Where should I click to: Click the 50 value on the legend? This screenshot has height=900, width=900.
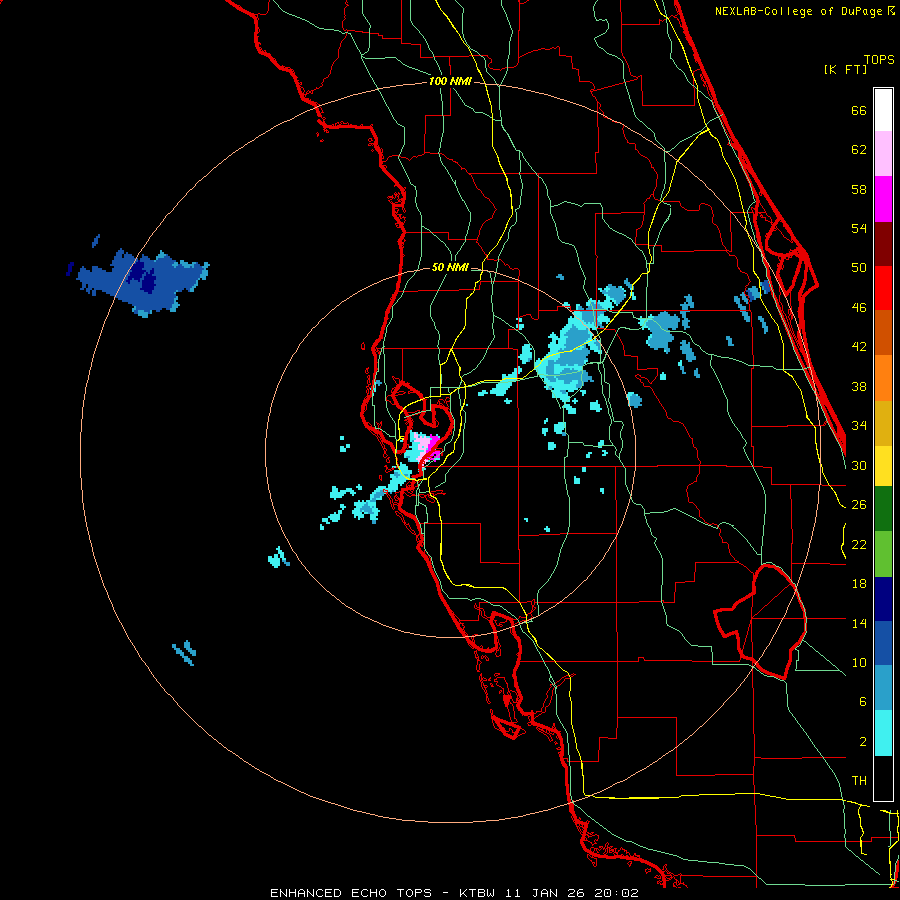click(859, 268)
